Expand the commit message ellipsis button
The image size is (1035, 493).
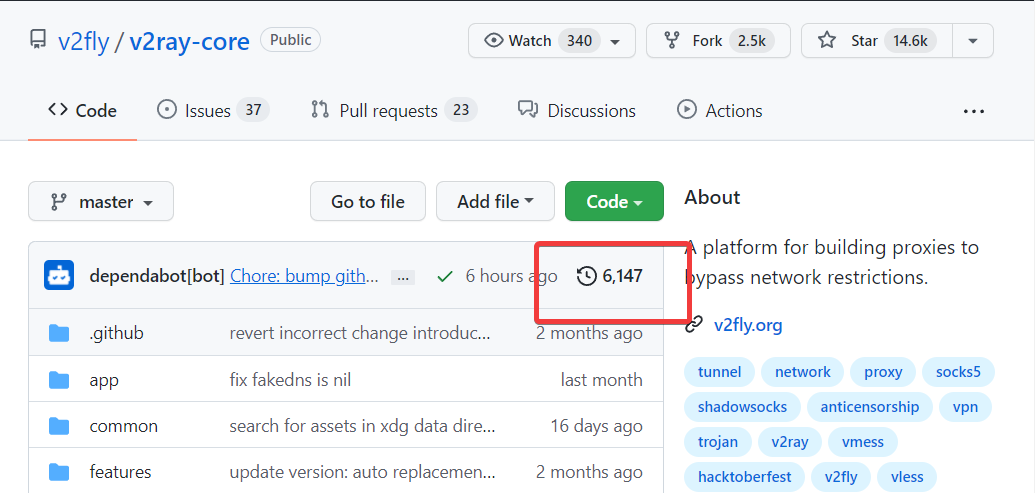pos(402,276)
